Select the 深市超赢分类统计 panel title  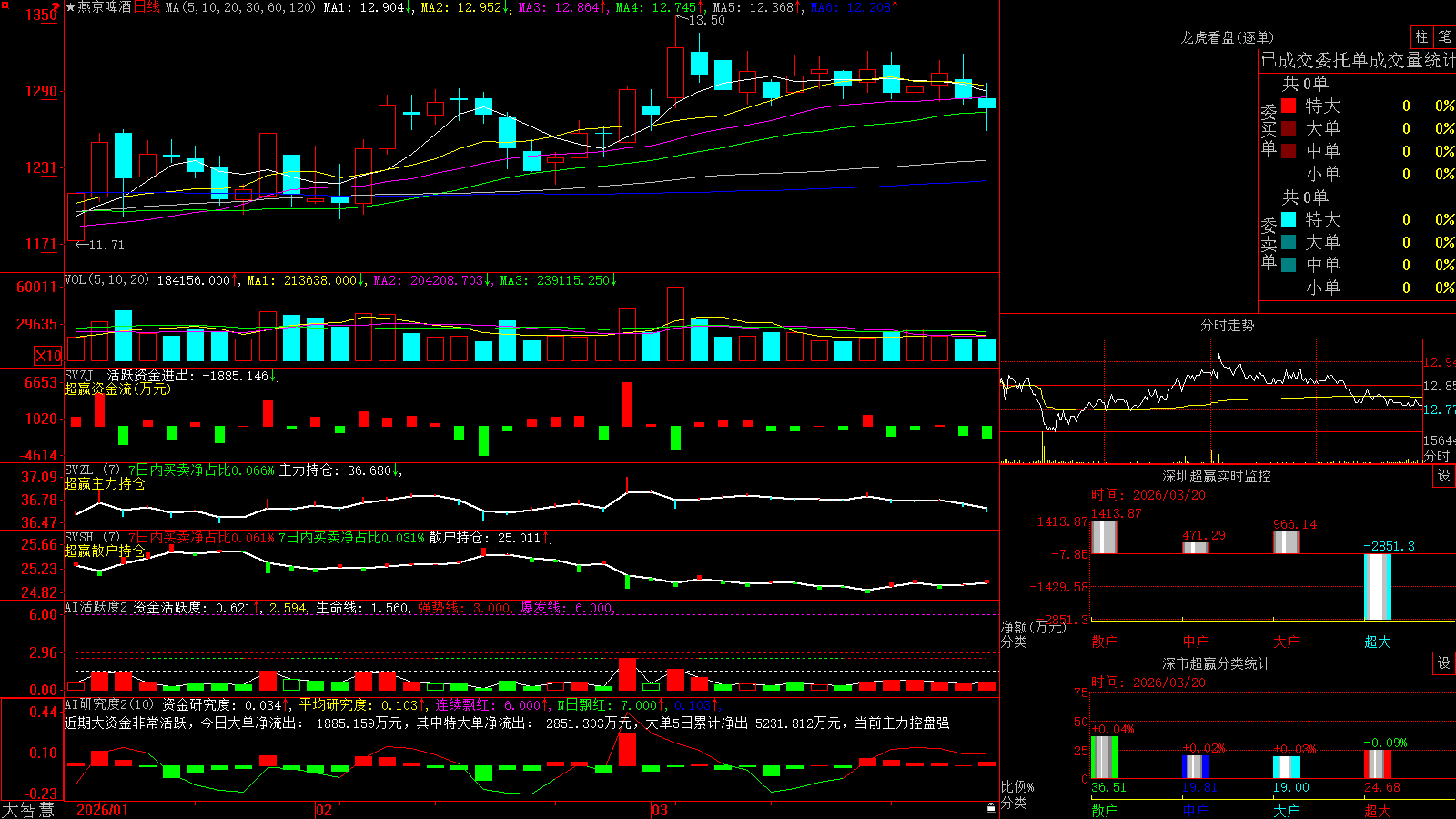click(1216, 663)
